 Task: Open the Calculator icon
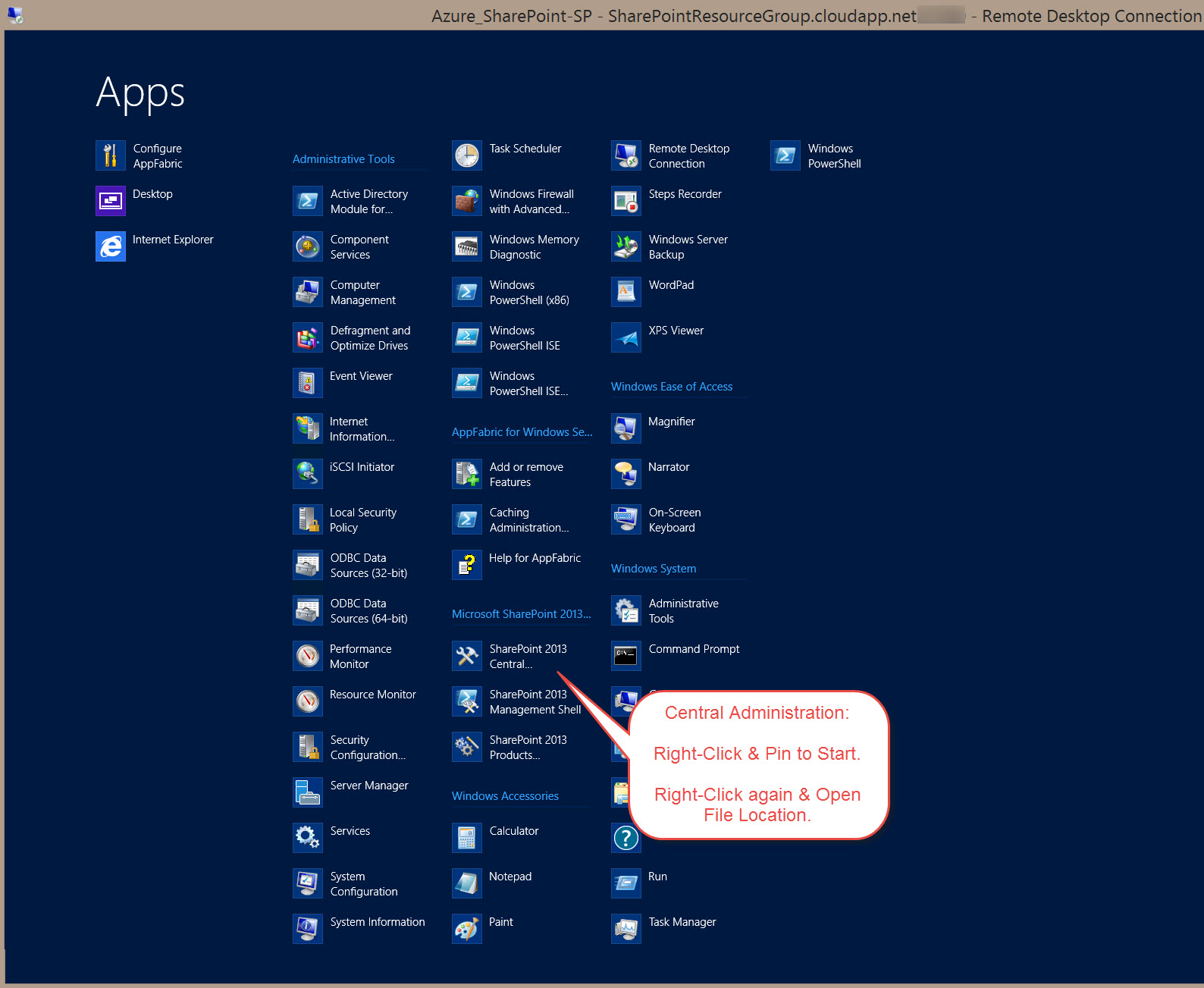(x=467, y=838)
